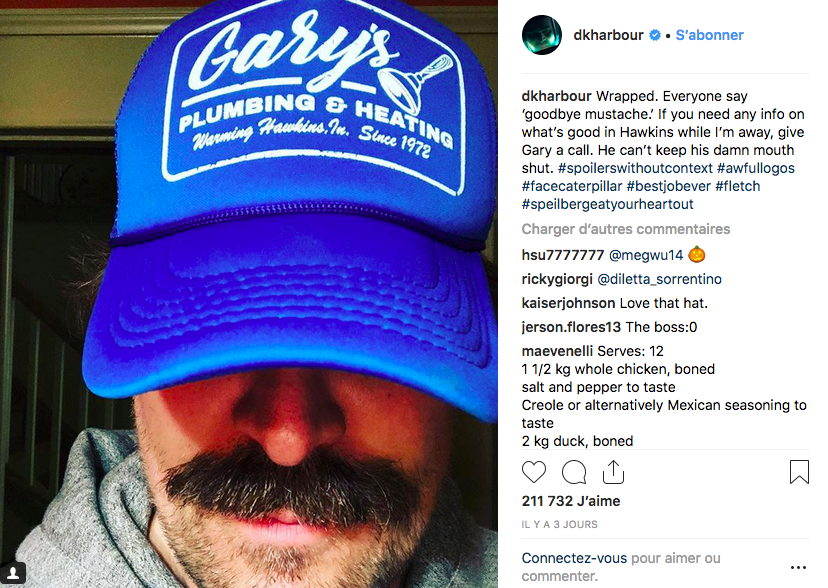Open the three-dot more options menu
Image resolution: width=828 pixels, height=588 pixels.
798,567
